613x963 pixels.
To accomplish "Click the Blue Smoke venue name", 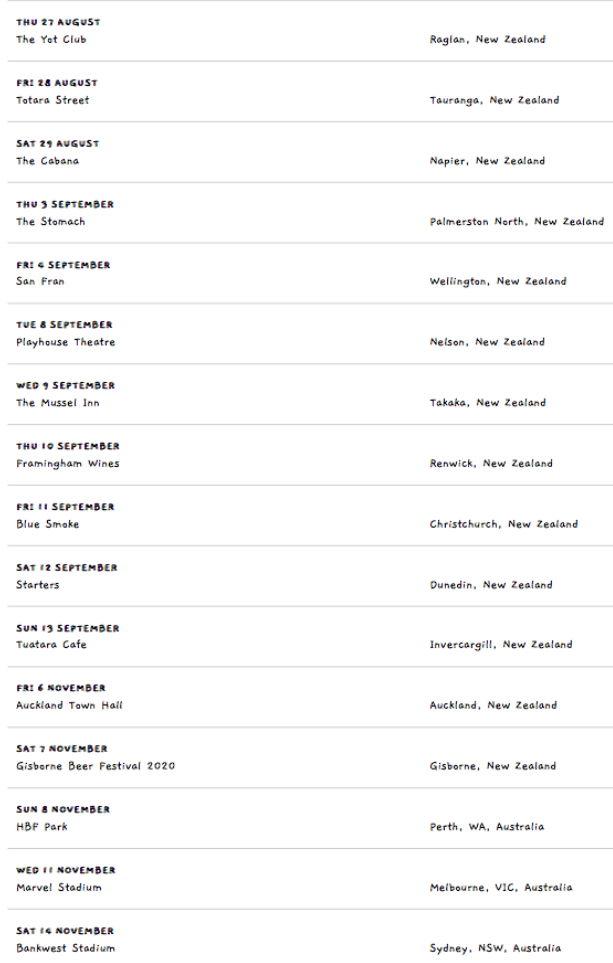I will (x=47, y=524).
